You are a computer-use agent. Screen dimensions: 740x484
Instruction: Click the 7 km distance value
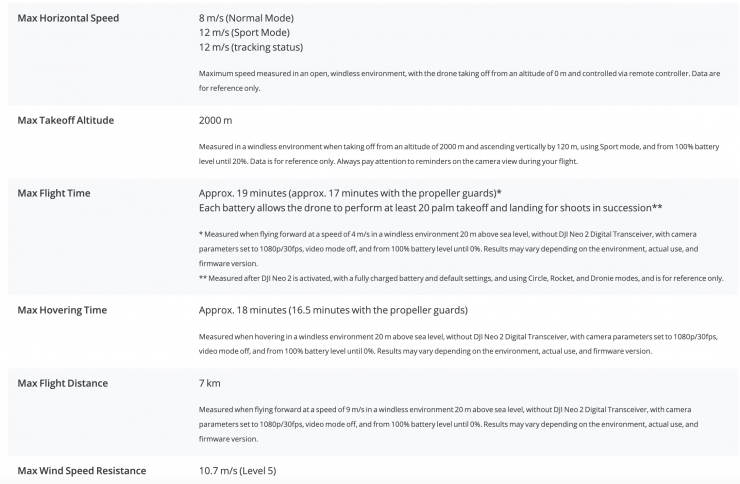[208, 382]
